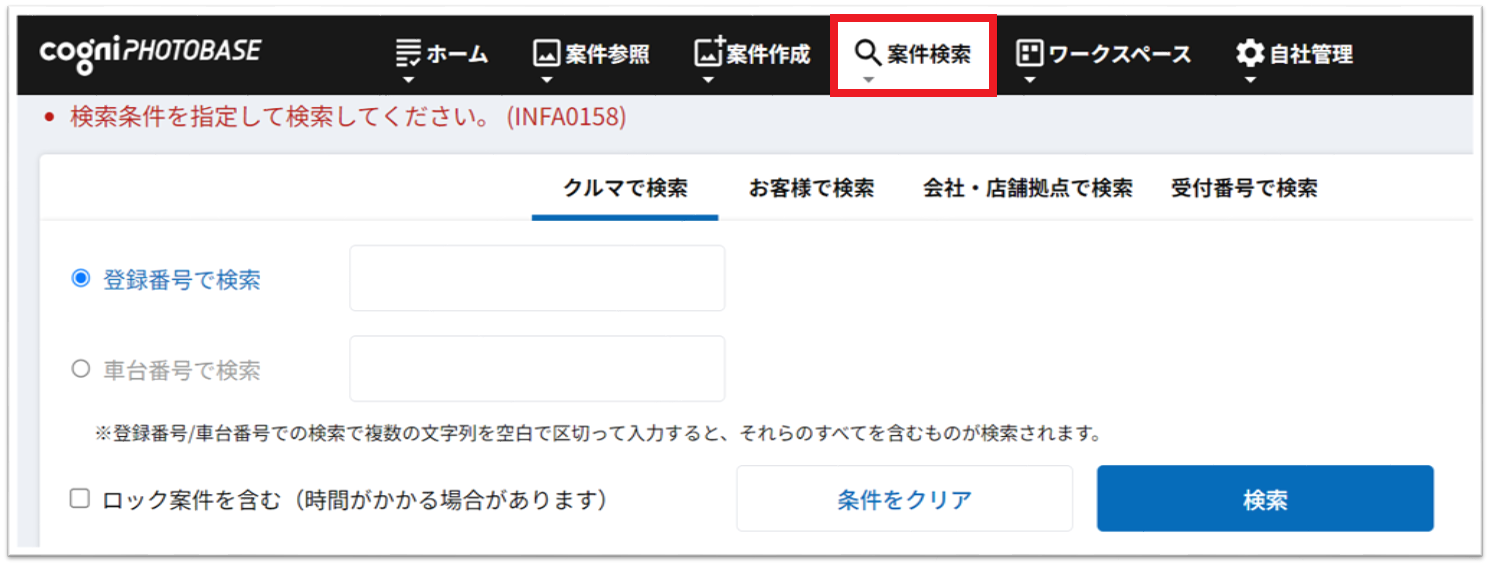1490x566 pixels.
Task: Expand the dropdown arrow under 案件作成
Action: tap(708, 80)
